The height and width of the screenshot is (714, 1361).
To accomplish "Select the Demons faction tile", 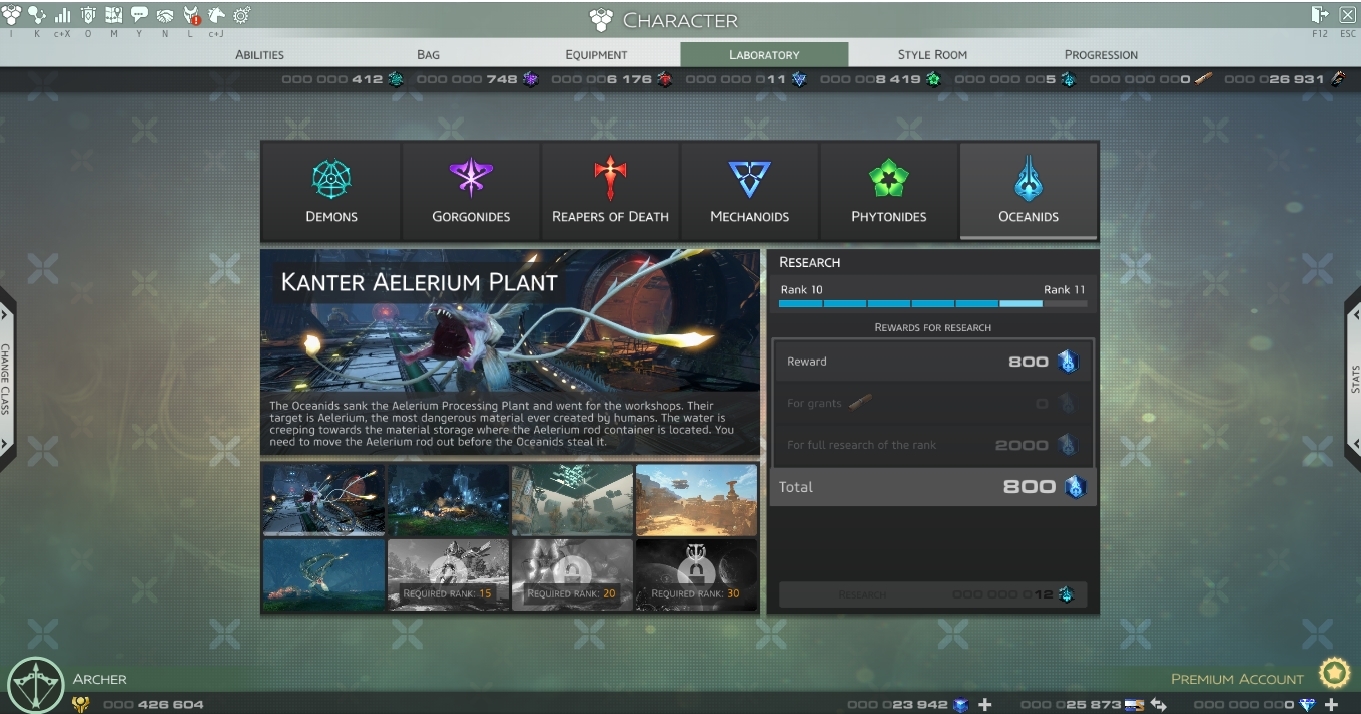I will tap(331, 191).
